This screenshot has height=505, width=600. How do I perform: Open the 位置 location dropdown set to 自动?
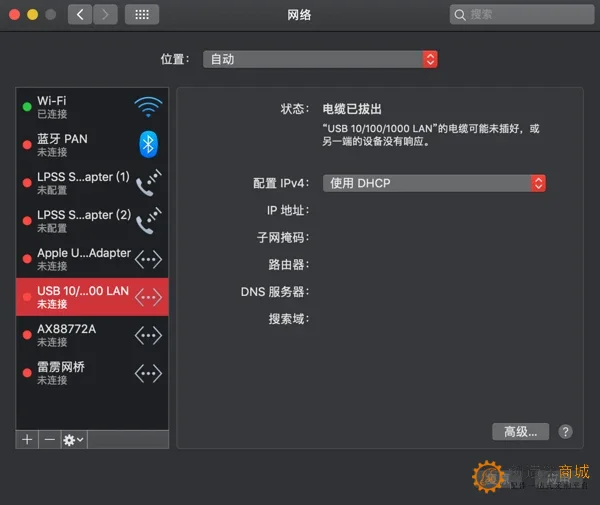click(320, 59)
